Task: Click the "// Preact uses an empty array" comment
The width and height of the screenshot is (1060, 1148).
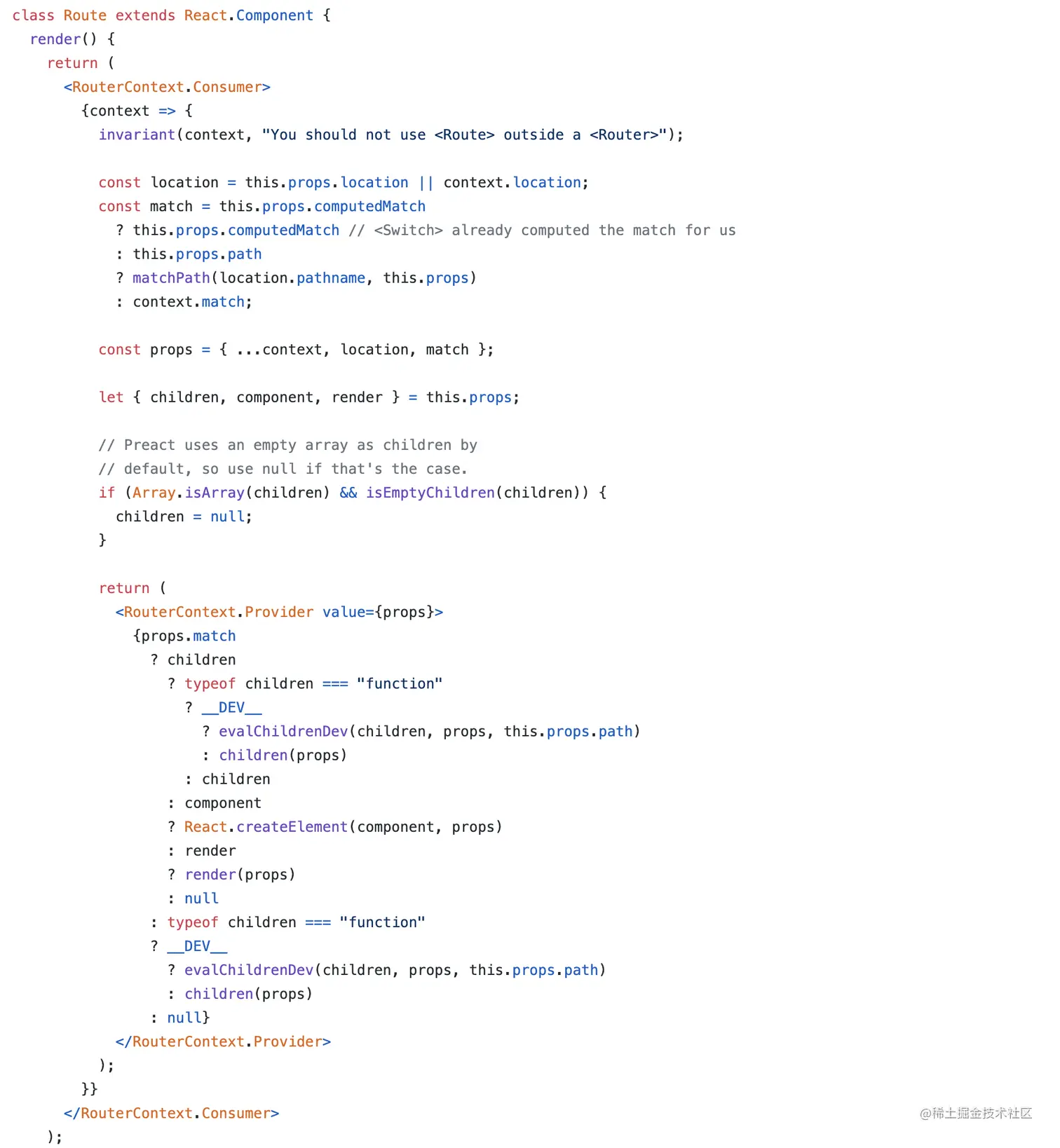Action: [x=287, y=445]
